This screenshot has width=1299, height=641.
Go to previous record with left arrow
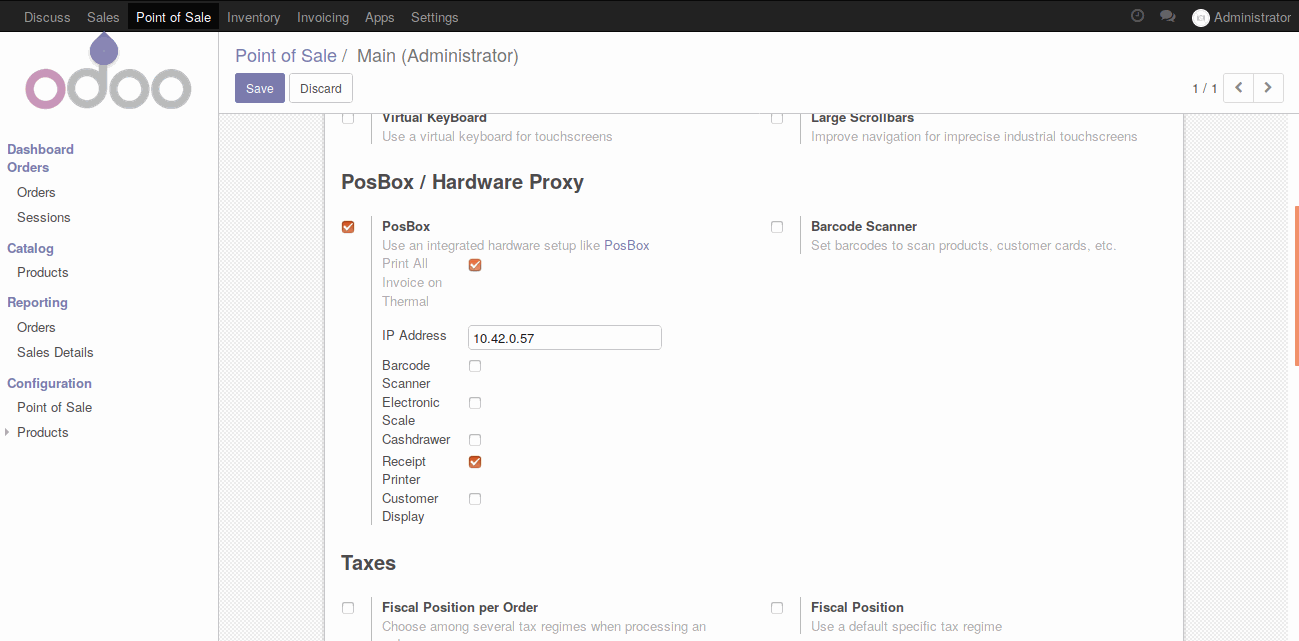(1238, 88)
